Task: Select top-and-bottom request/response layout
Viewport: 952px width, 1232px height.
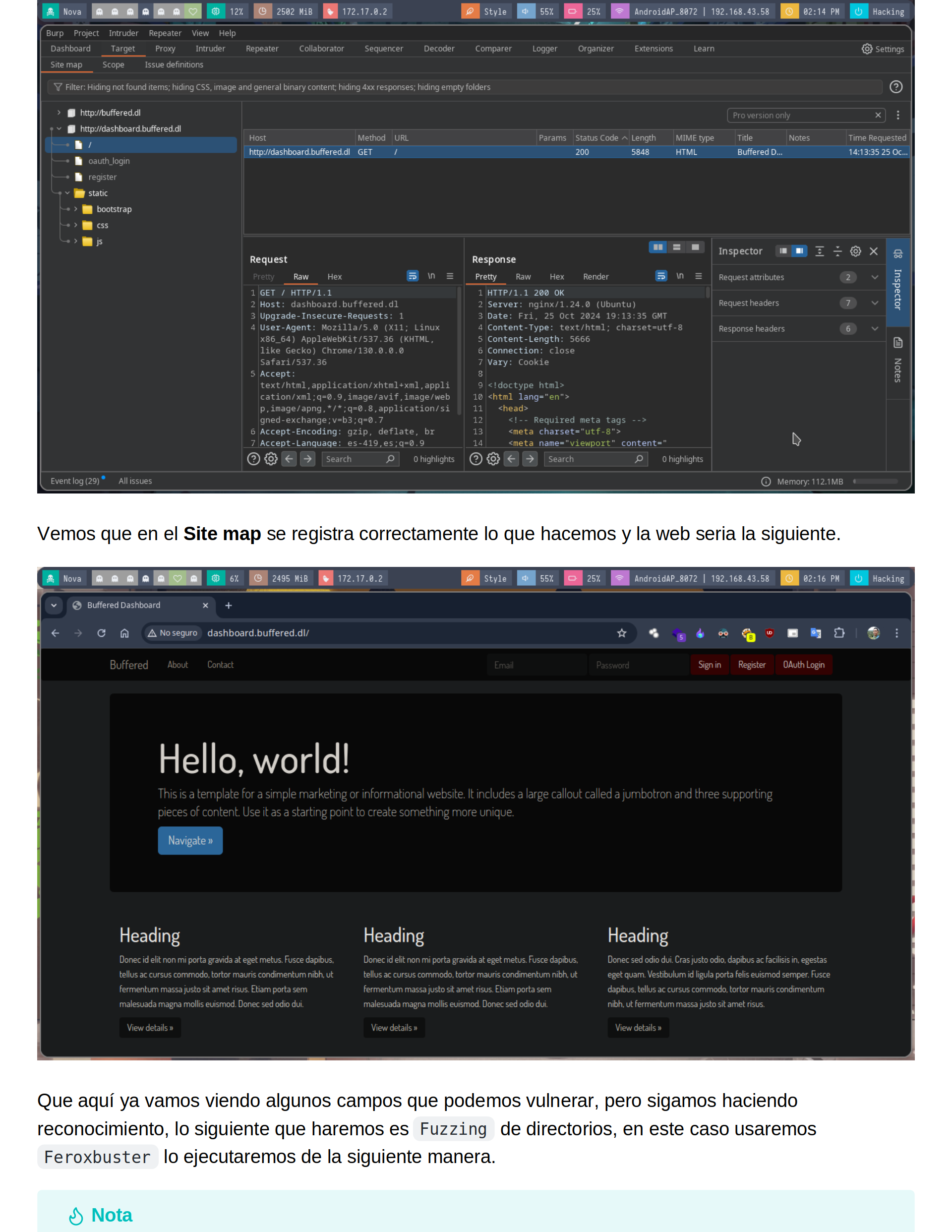Action: point(676,247)
